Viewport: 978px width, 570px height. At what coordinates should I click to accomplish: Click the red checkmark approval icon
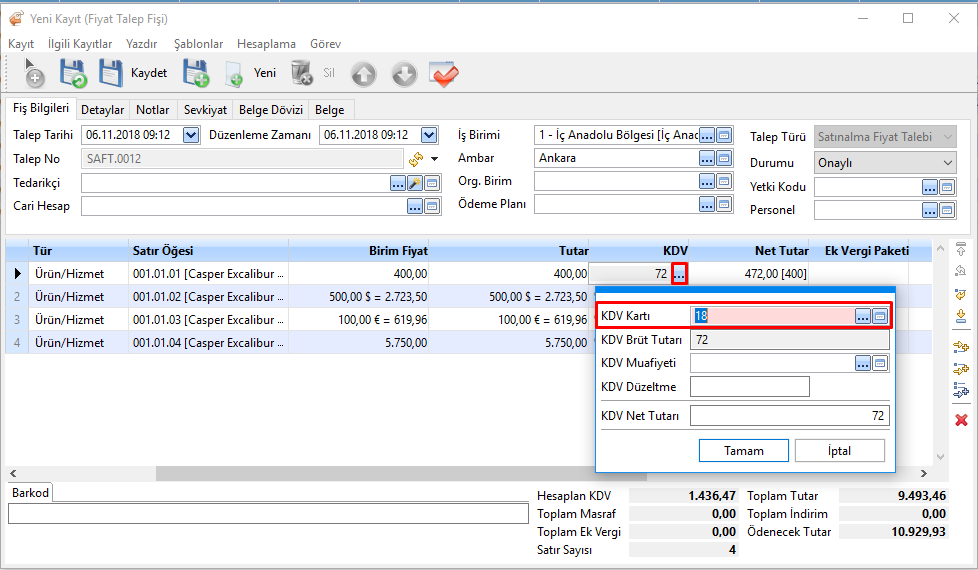(443, 73)
